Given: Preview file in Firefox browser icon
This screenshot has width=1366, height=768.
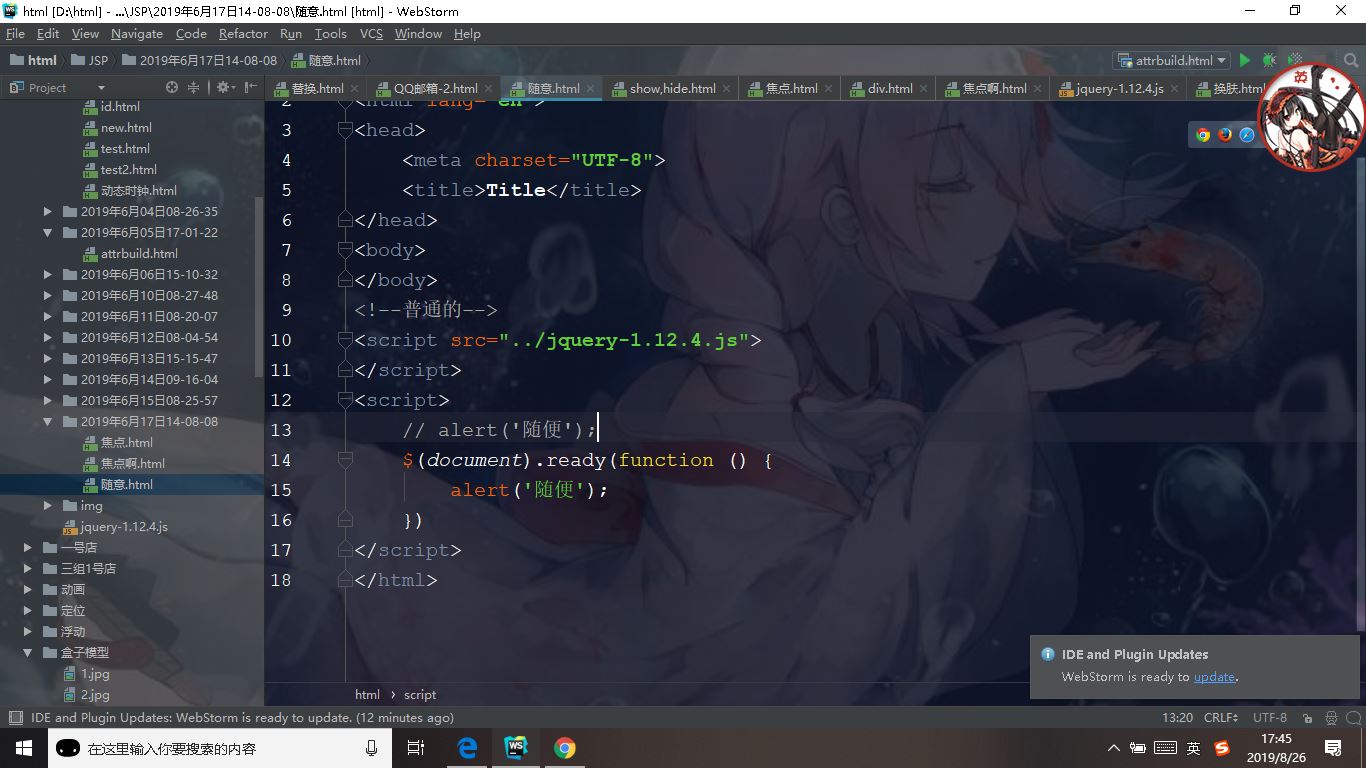Looking at the screenshot, I should click(1225, 135).
